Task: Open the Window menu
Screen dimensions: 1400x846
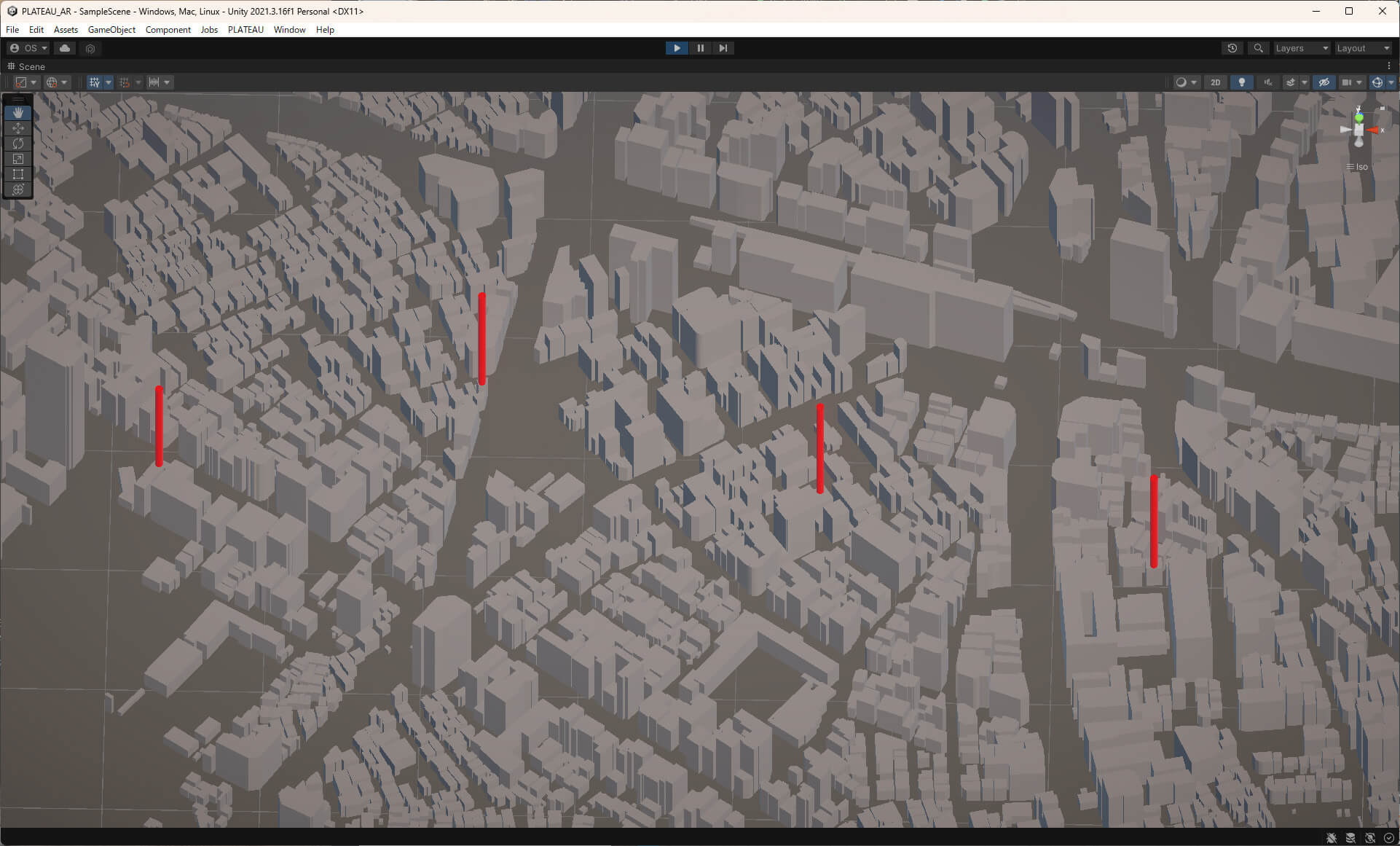Action: click(289, 30)
